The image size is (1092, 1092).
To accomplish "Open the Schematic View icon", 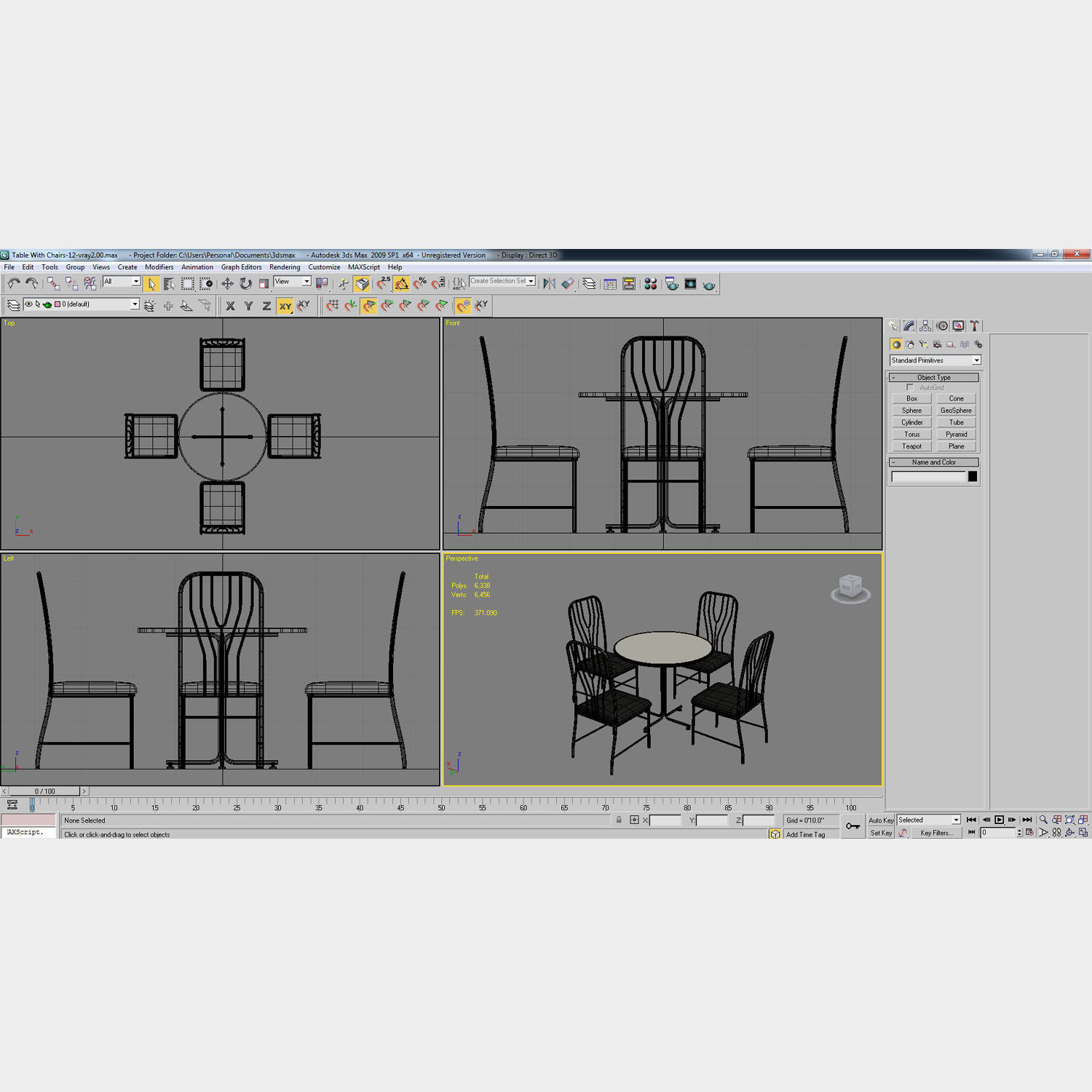I will 629,284.
